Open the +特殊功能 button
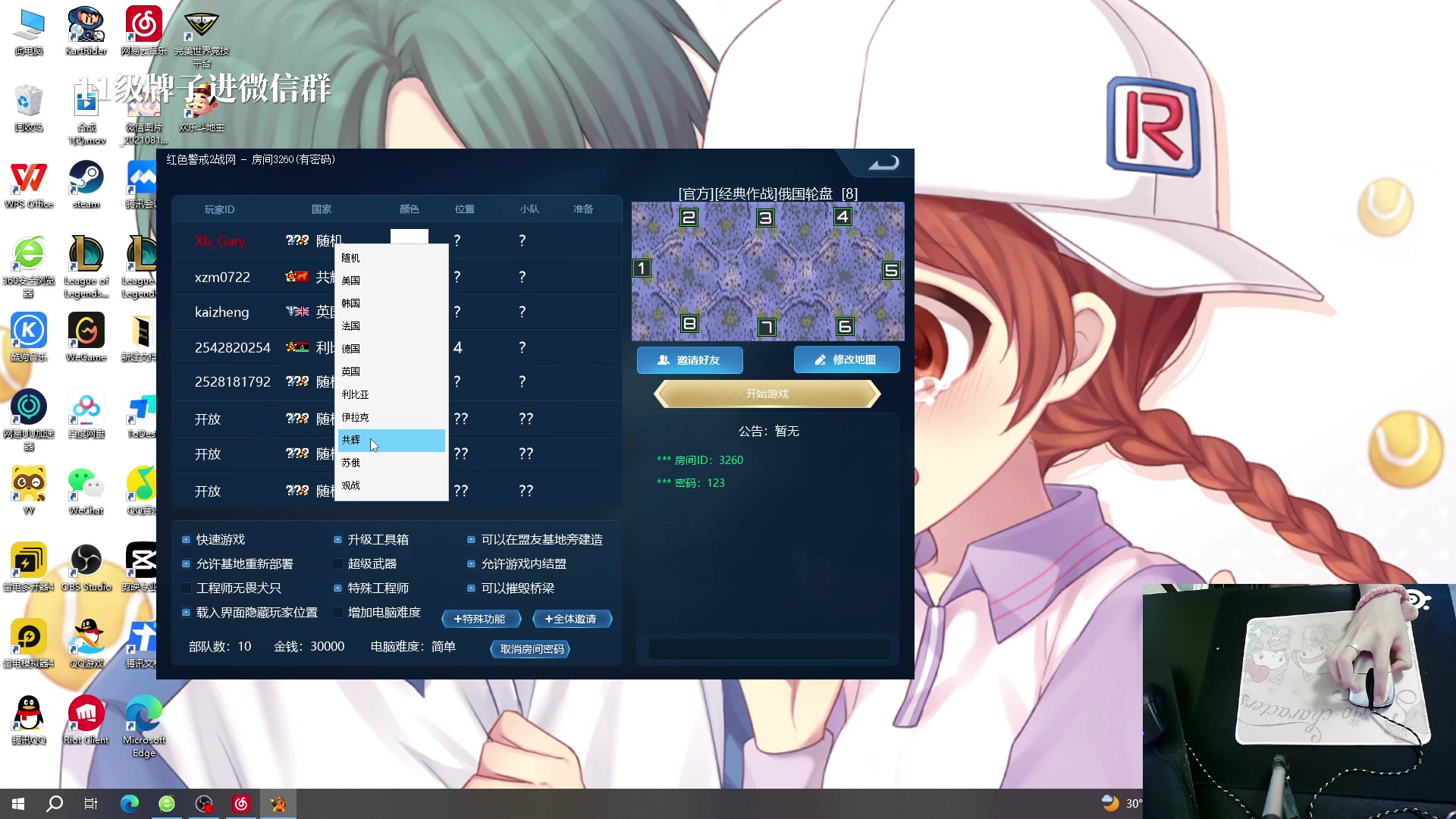 (x=481, y=619)
